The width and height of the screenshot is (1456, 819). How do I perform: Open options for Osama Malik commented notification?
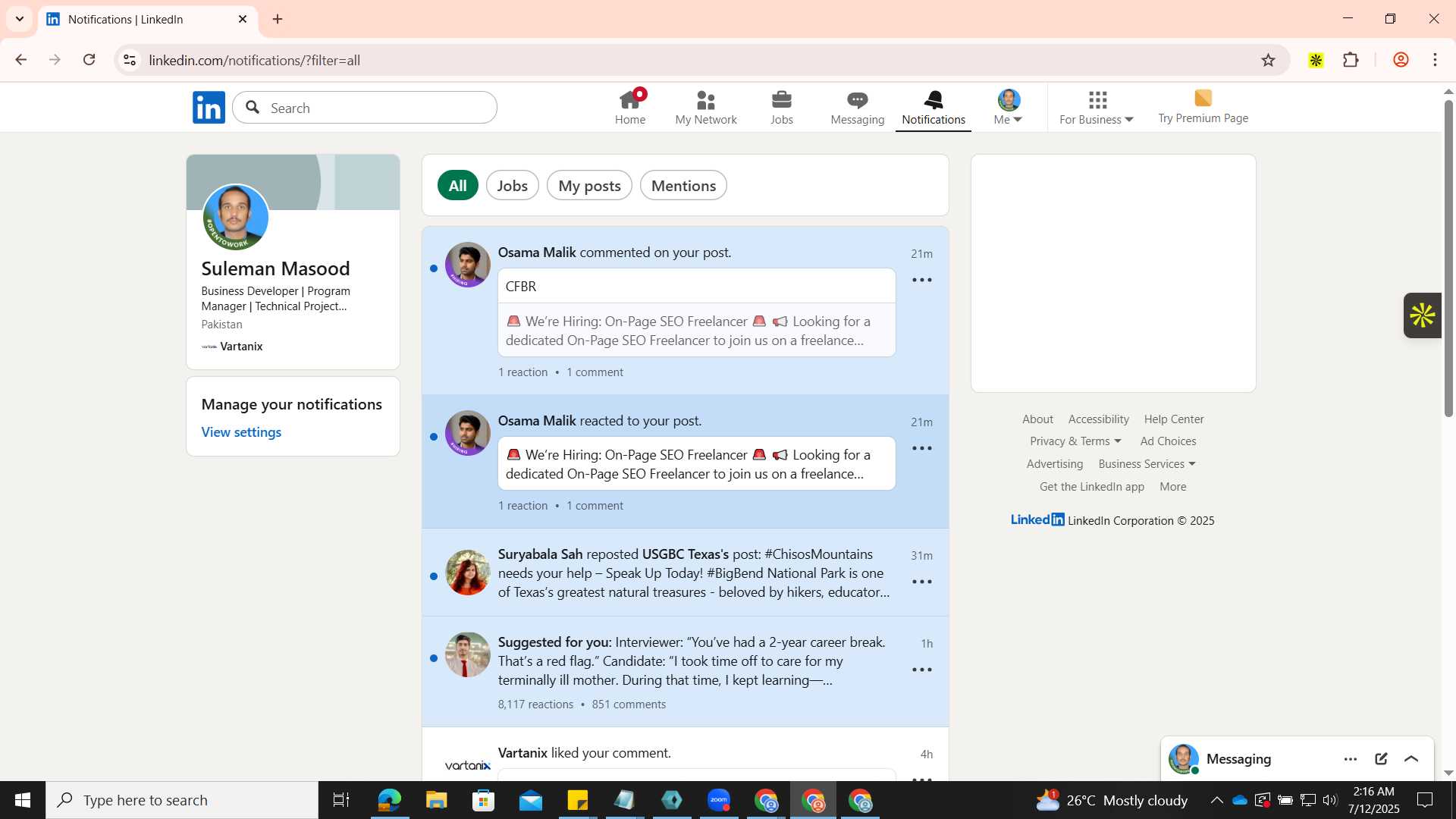(922, 281)
